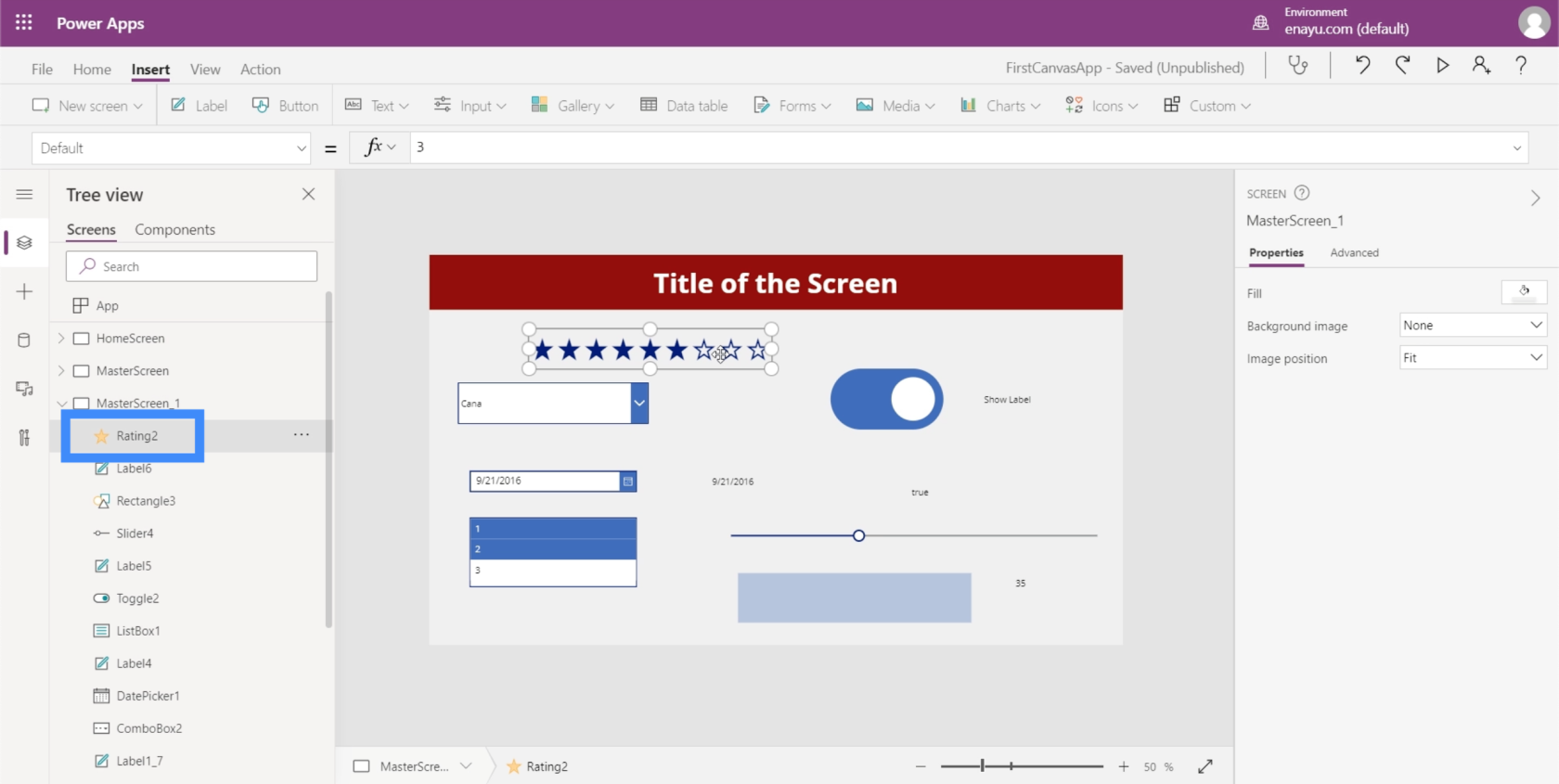Viewport: 1559px width, 784px height.
Task: Open the Gallery dropdown
Action: (573, 106)
